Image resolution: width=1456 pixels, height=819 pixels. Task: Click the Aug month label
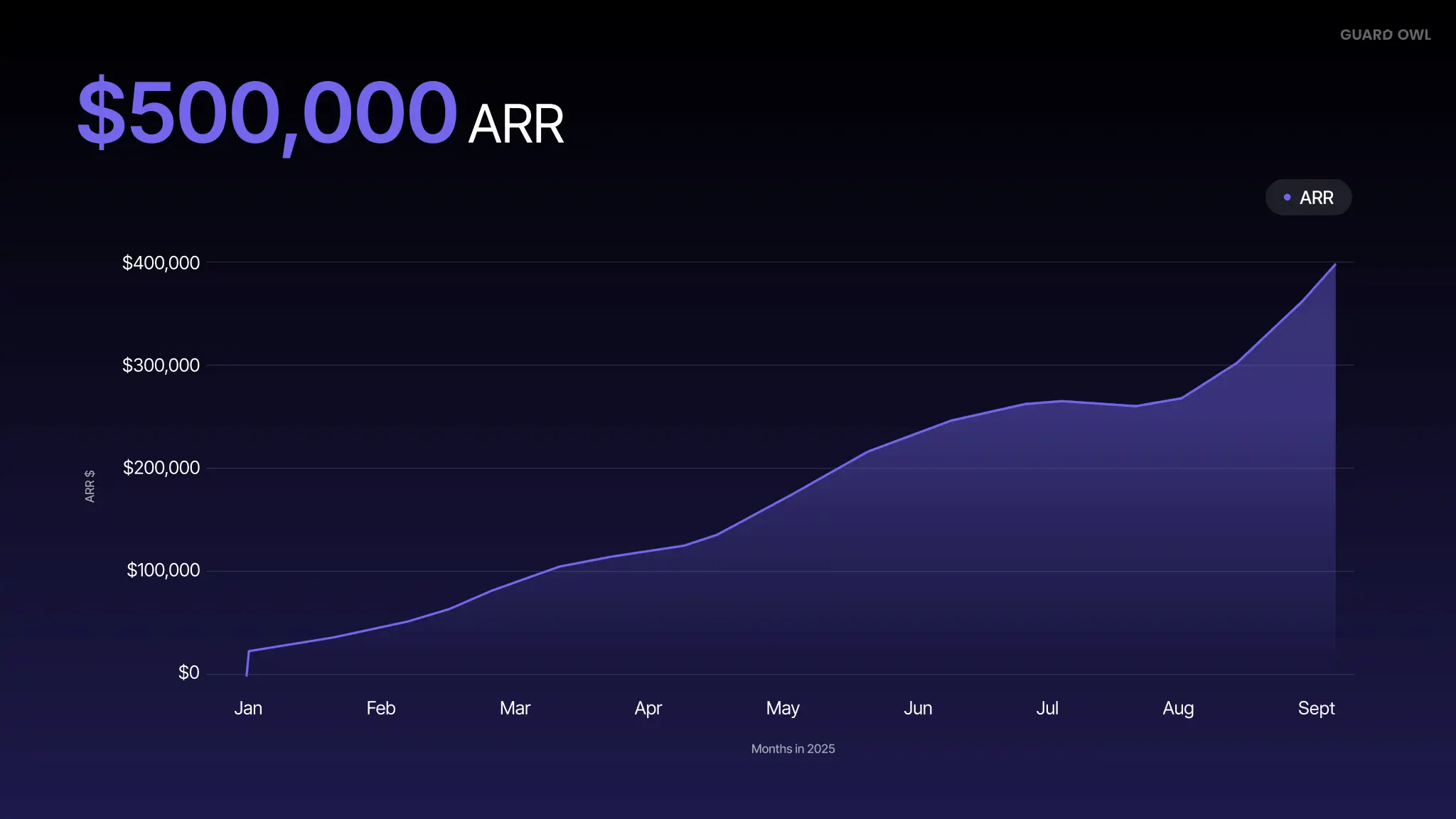1178,708
